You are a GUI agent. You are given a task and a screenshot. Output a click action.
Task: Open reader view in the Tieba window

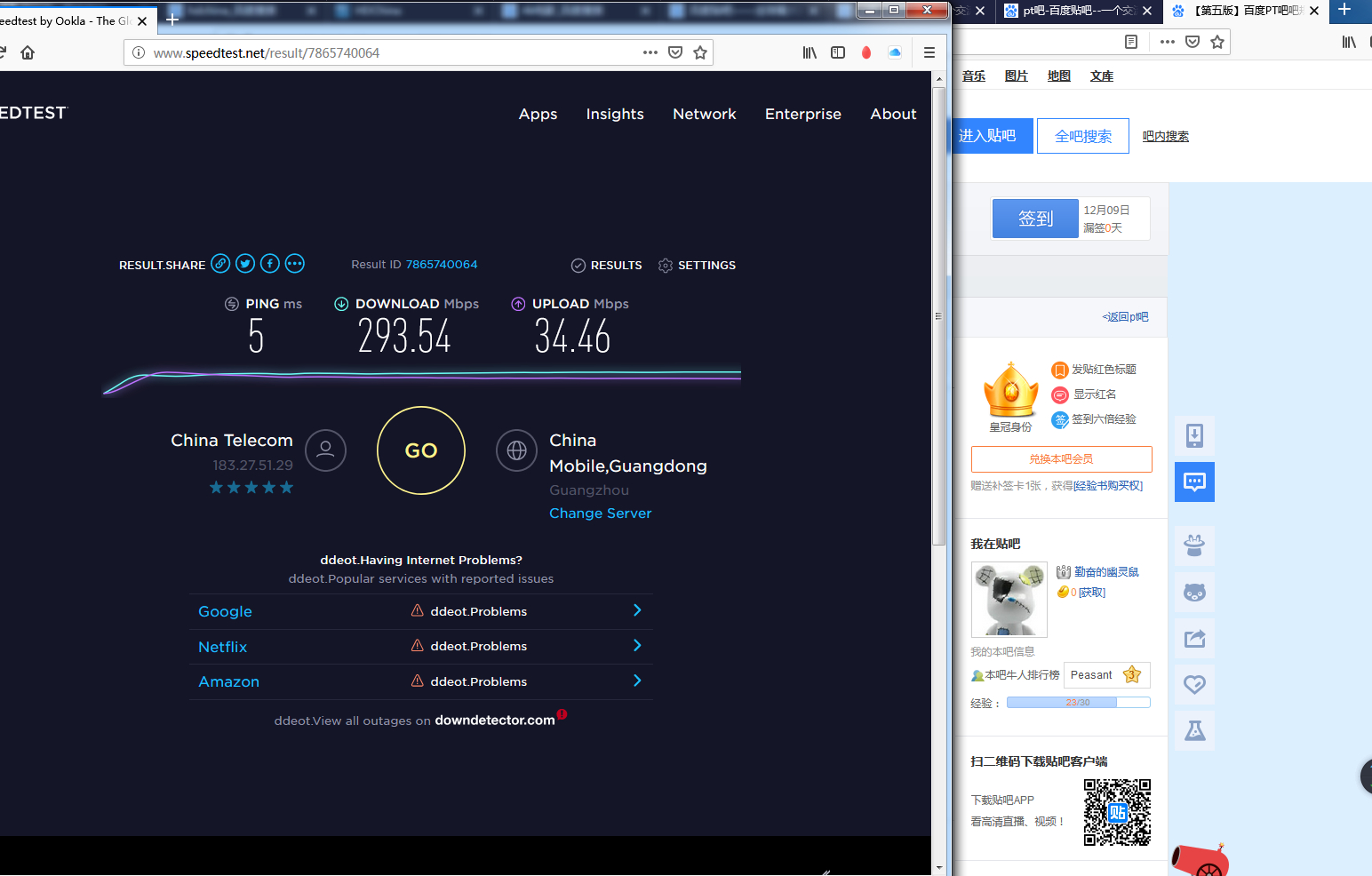[x=1131, y=42]
